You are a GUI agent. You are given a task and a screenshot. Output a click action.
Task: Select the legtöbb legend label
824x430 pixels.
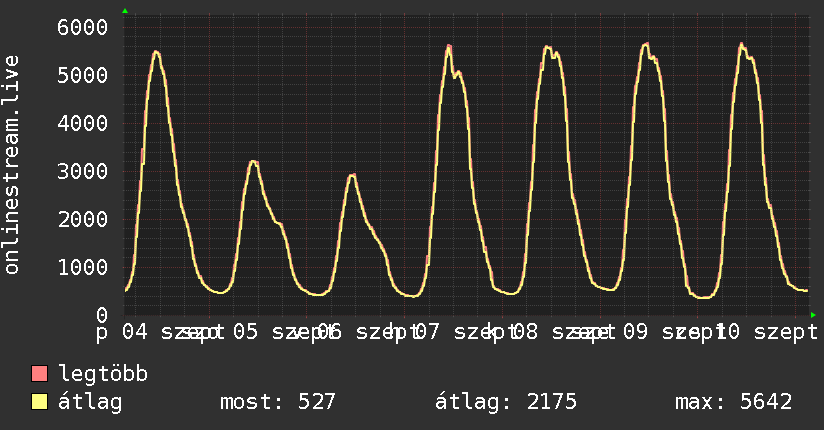pyautogui.click(x=103, y=373)
